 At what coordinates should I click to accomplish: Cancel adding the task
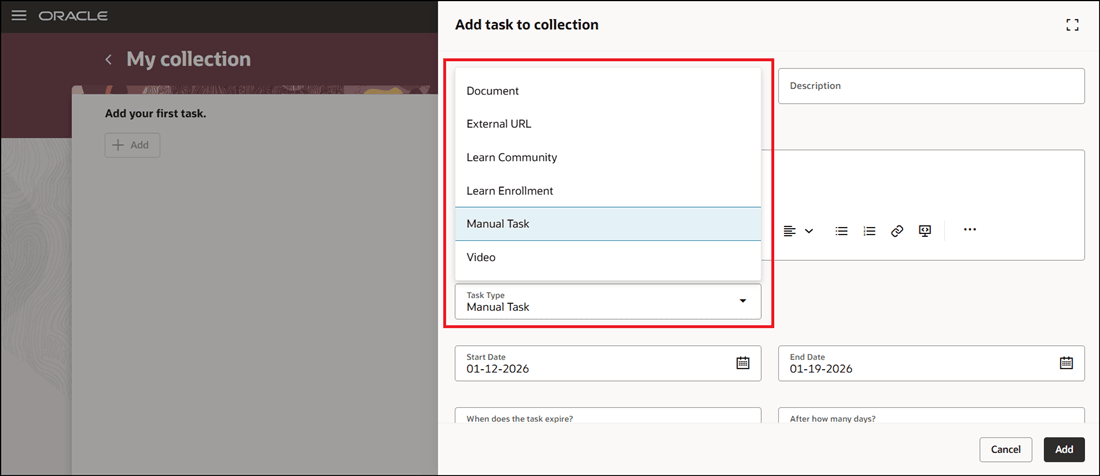[x=1005, y=449]
